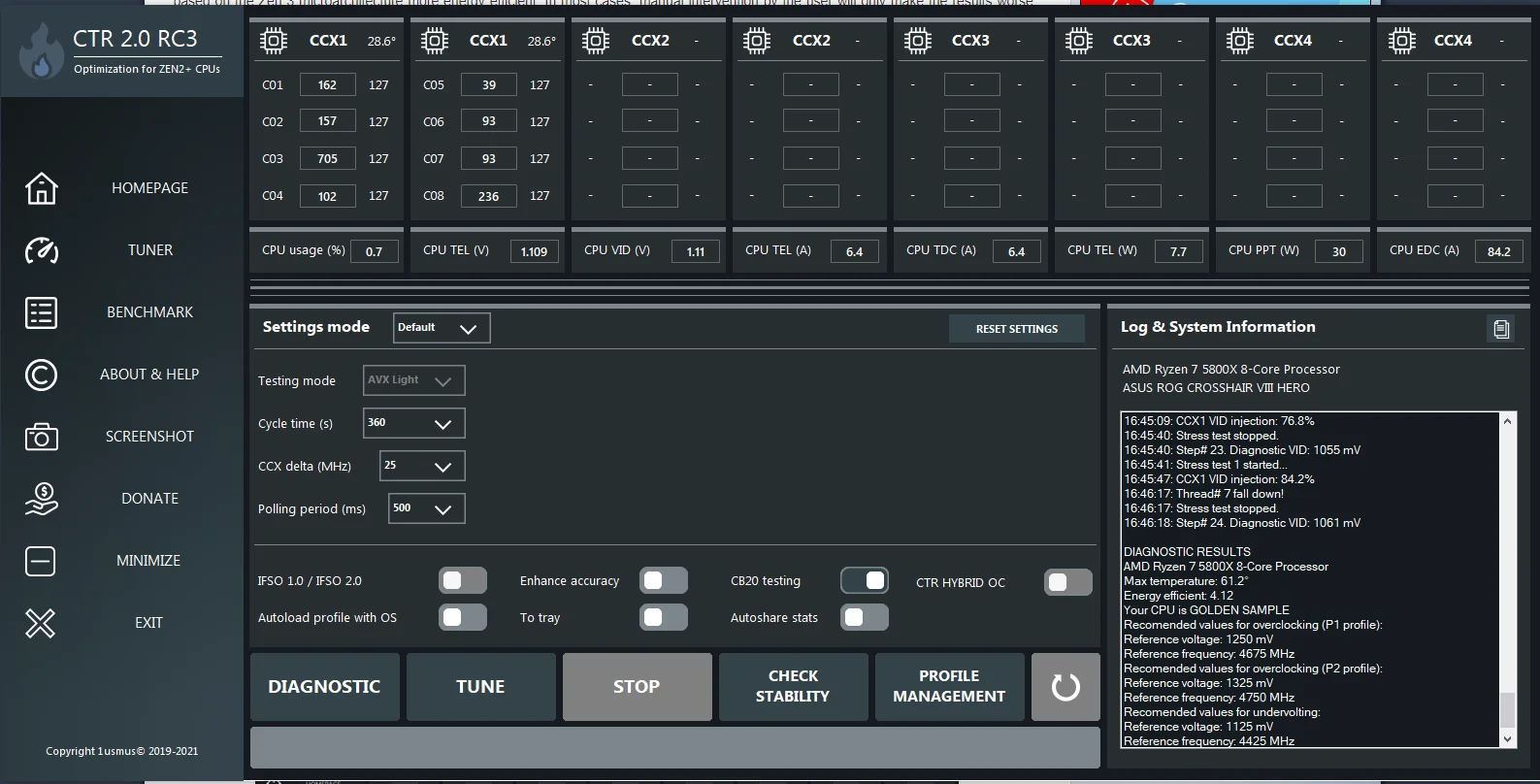Viewport: 1540px width, 784px height.
Task: Click the minimize box icon in sidebar
Action: coord(41,561)
